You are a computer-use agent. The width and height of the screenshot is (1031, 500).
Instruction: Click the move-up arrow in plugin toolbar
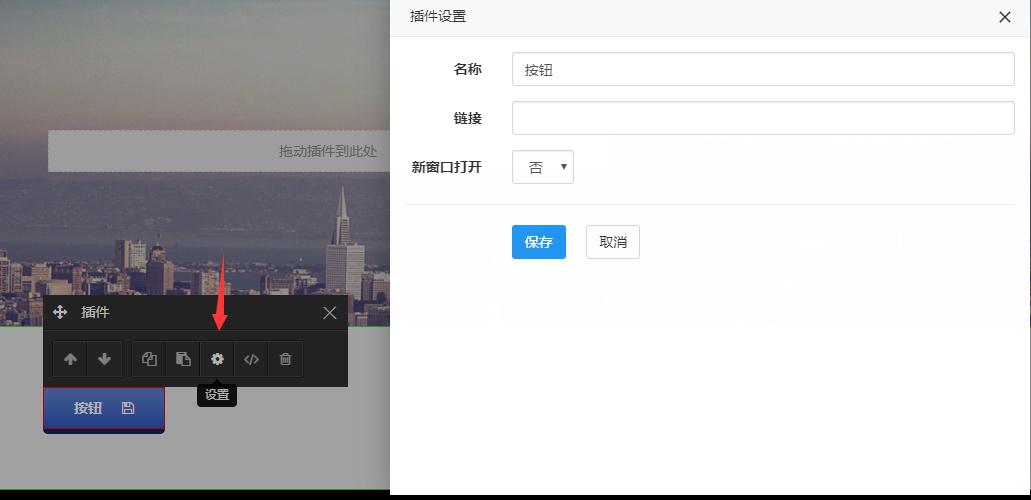(70, 359)
